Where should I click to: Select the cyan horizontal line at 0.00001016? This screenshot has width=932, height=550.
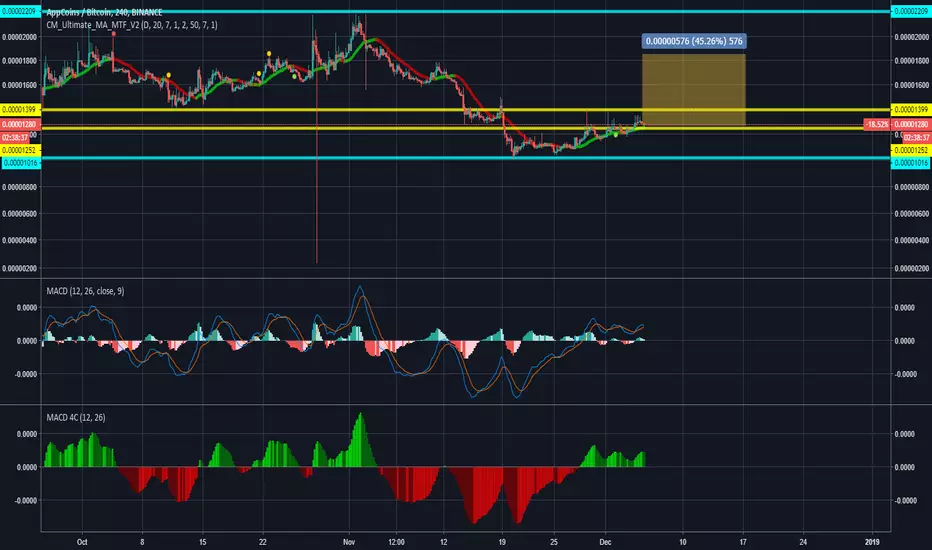465,158
